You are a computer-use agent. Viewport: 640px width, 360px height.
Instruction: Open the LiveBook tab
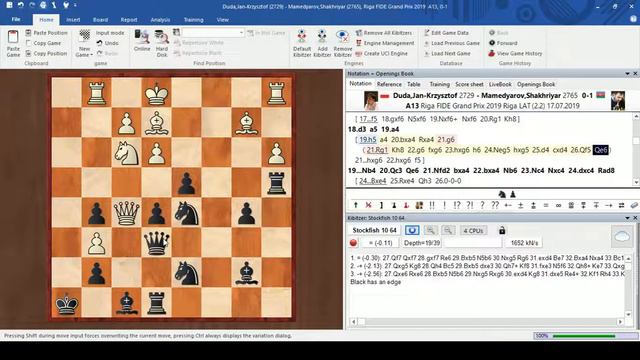click(500, 84)
